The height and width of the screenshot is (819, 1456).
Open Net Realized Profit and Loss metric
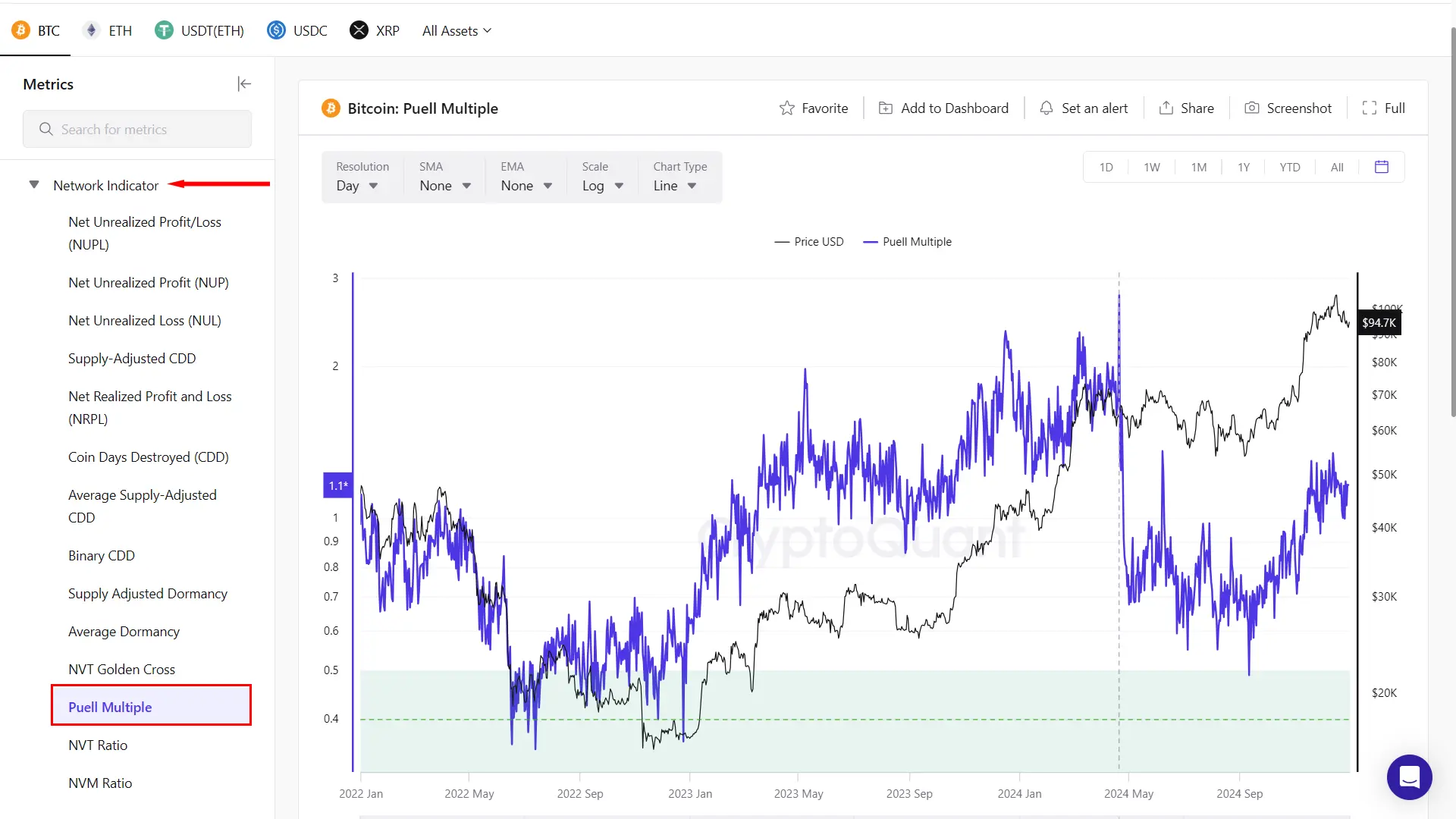152,407
